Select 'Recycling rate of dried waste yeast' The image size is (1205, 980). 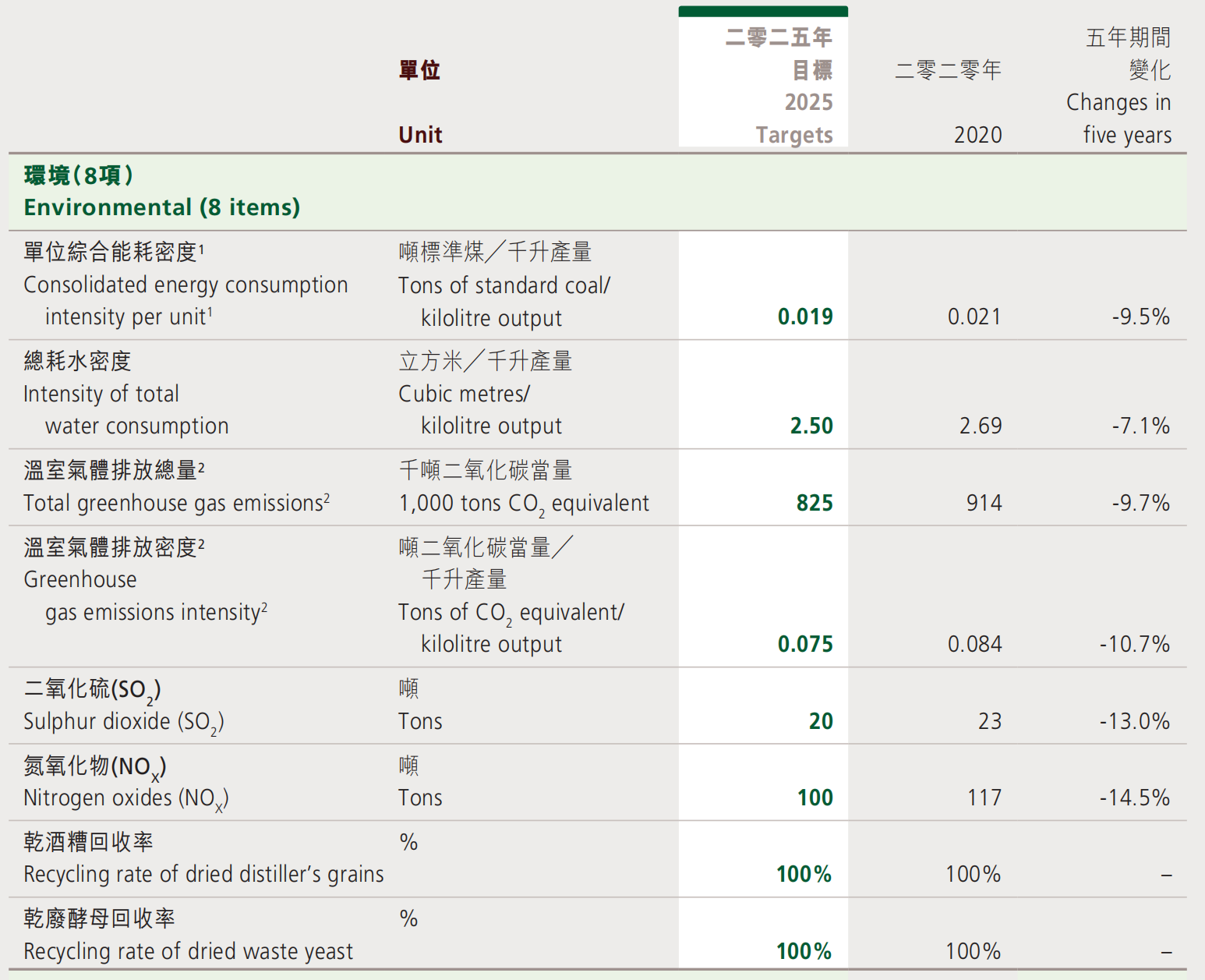[x=188, y=952]
